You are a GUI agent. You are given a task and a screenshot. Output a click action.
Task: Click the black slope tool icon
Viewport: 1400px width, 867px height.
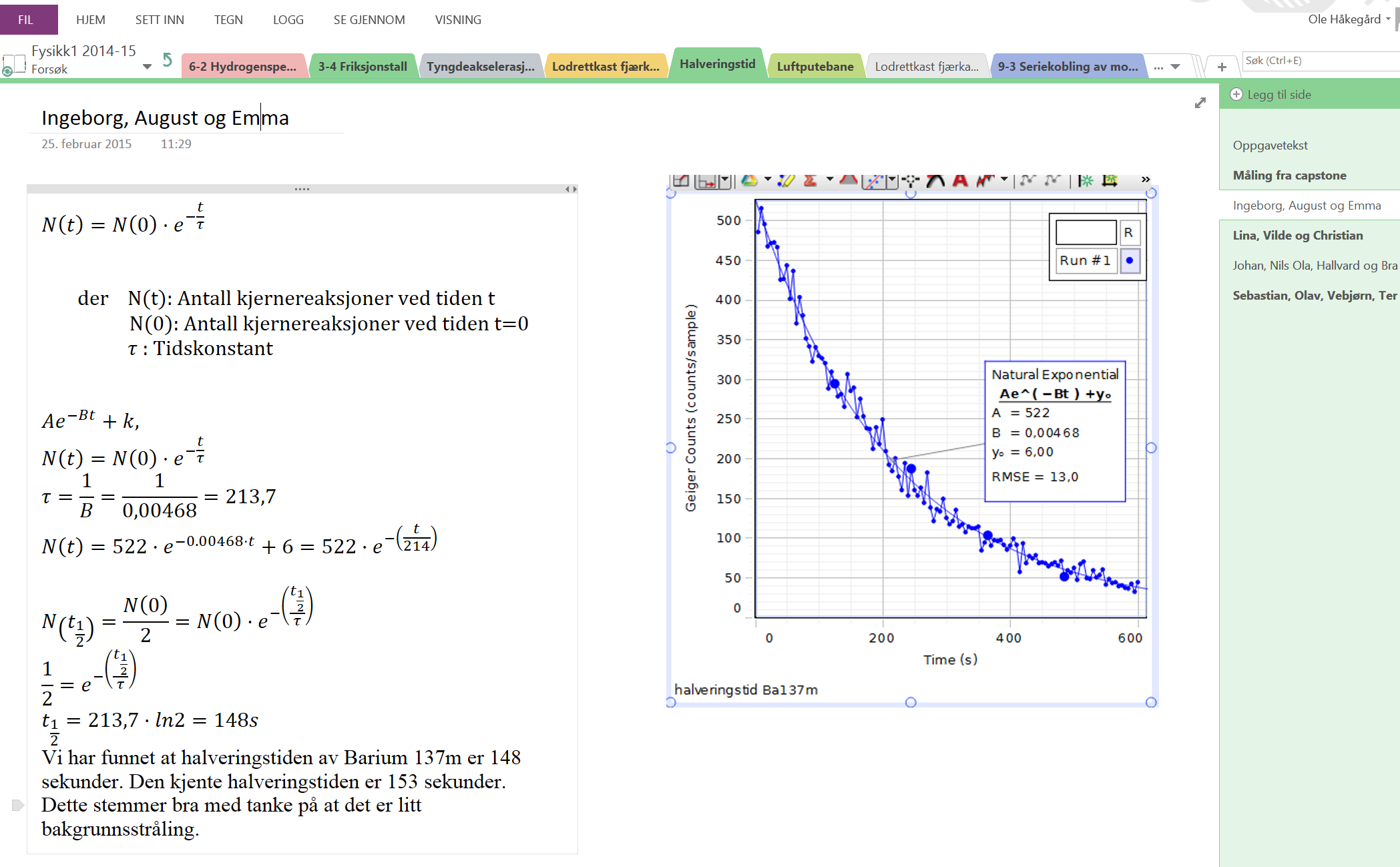coord(935,180)
